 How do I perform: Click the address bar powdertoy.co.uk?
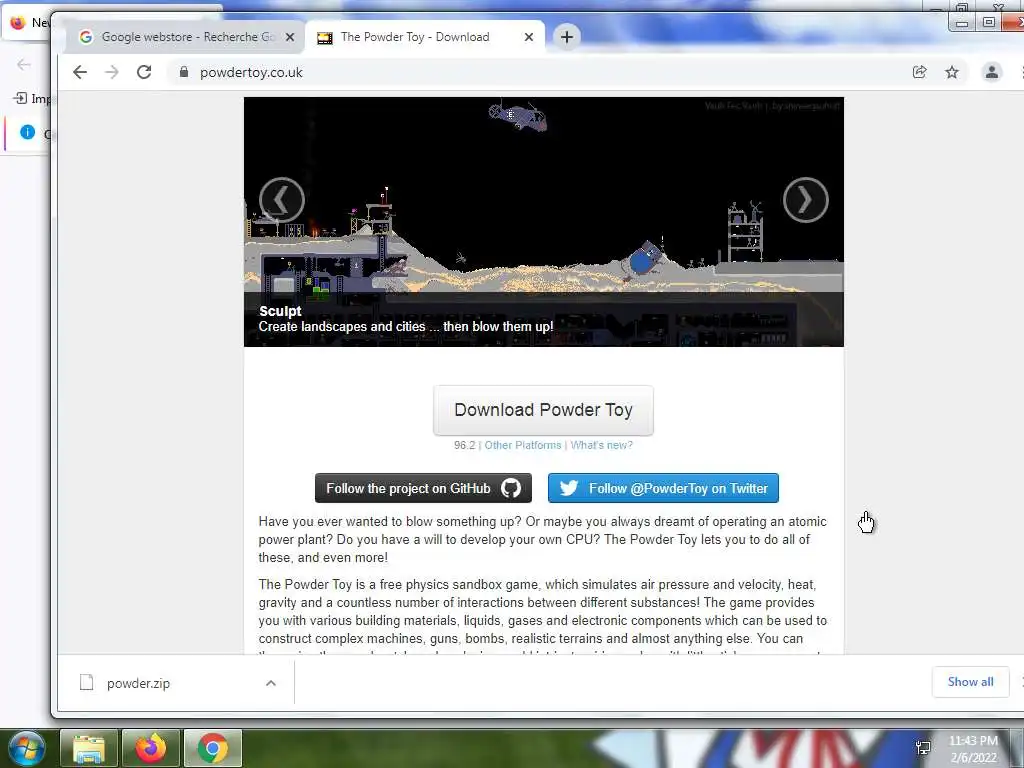[x=251, y=72]
